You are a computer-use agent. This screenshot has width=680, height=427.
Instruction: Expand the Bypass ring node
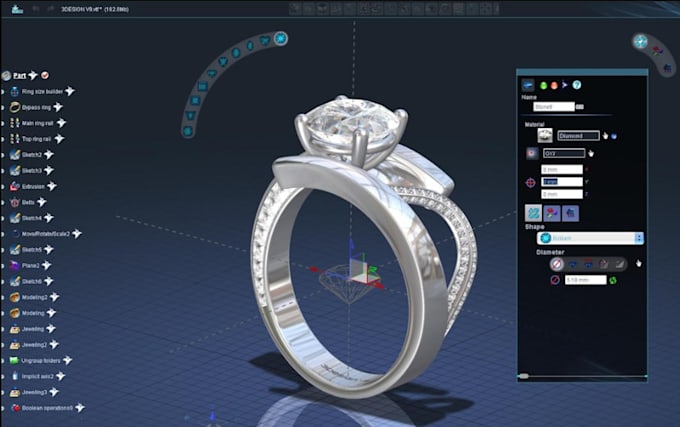tap(3, 108)
